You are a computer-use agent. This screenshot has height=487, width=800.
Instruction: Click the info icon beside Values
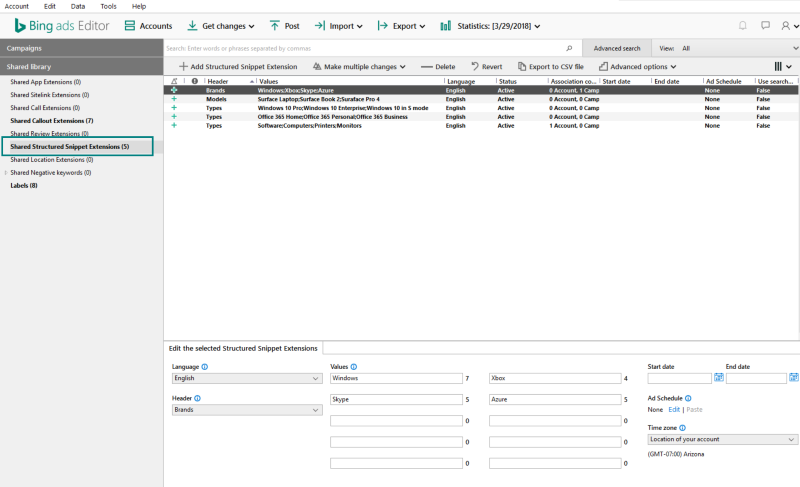click(354, 367)
